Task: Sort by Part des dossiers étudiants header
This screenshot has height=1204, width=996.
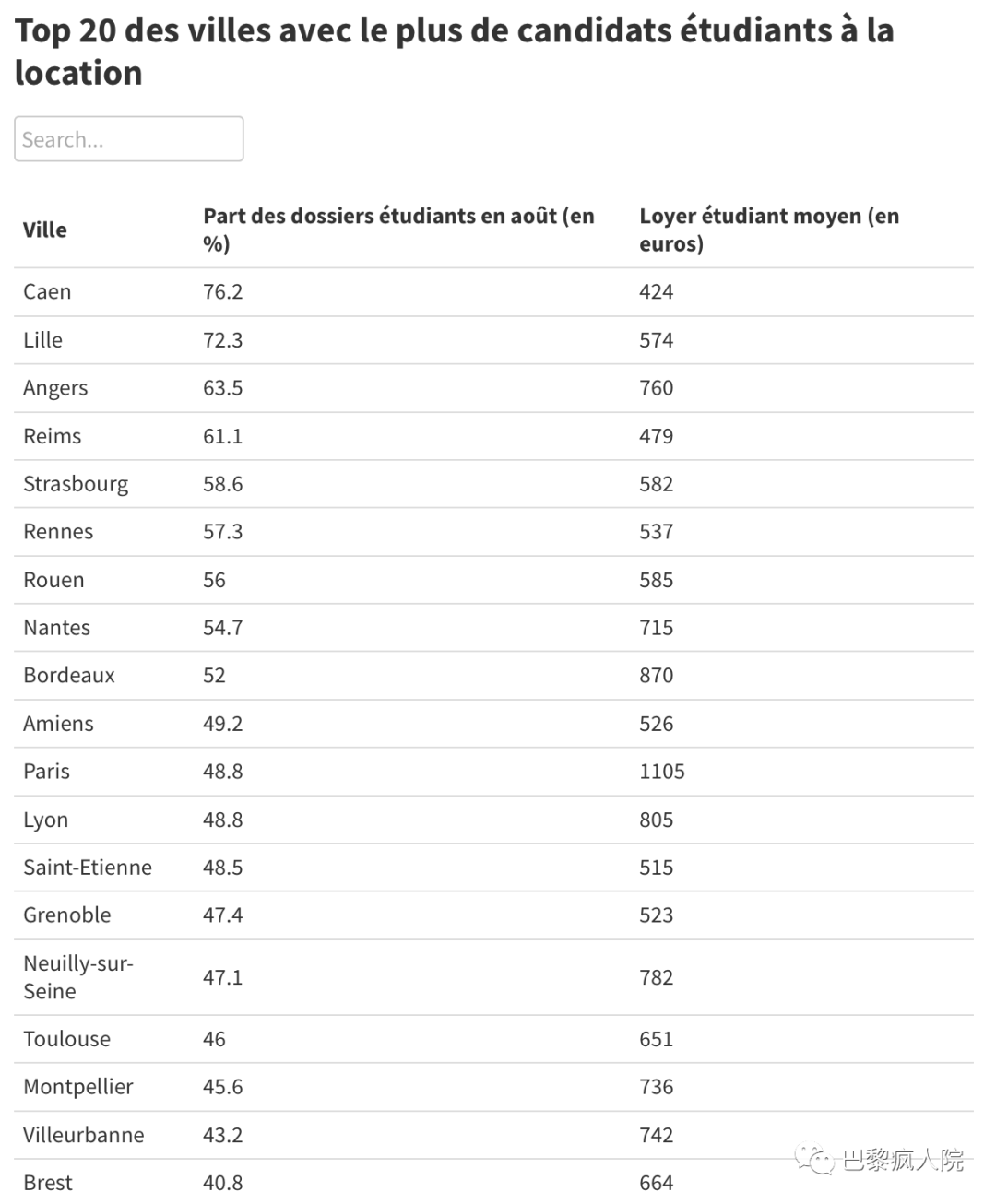Action: pos(398,230)
